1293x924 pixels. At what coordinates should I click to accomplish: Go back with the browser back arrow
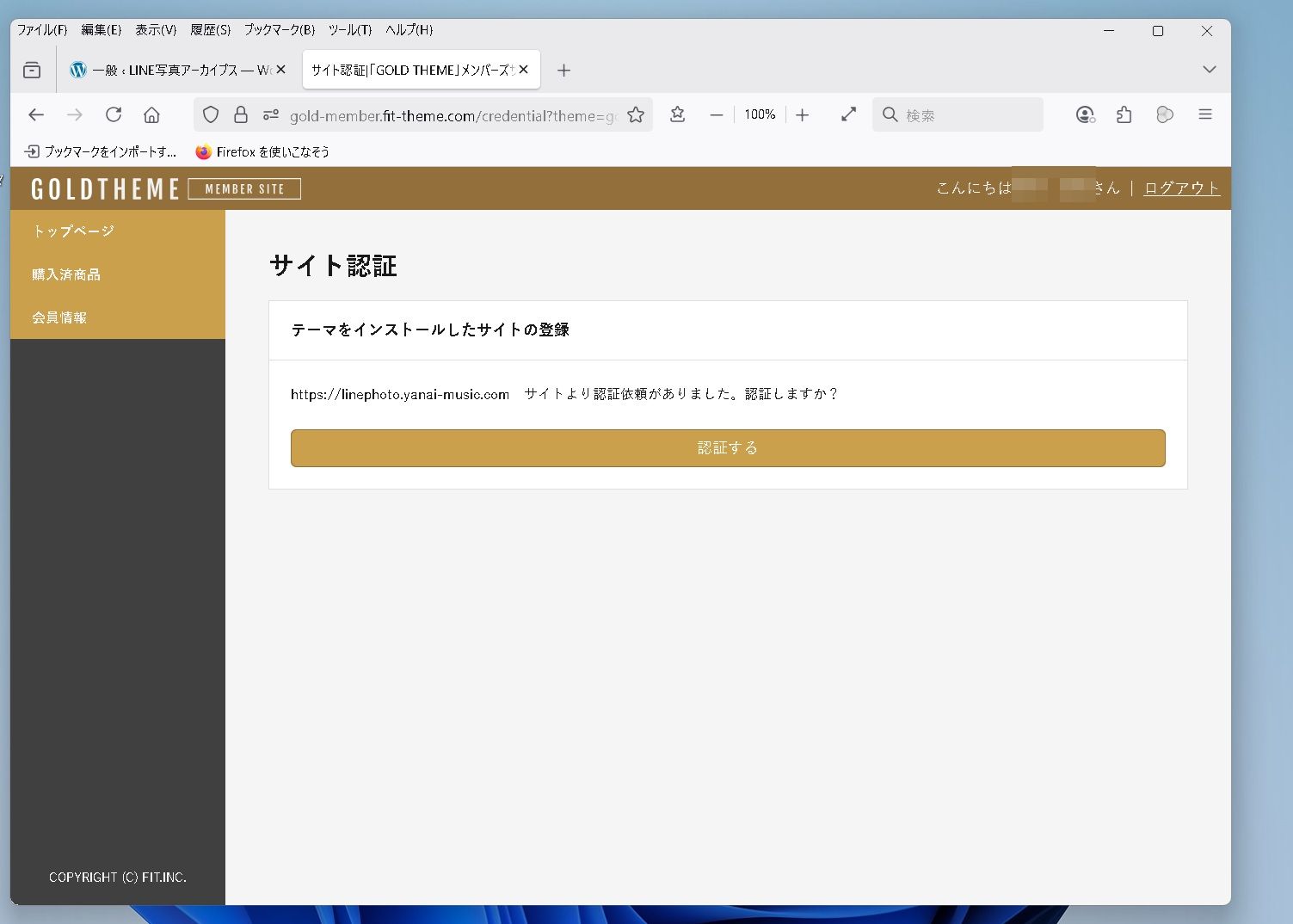click(36, 114)
